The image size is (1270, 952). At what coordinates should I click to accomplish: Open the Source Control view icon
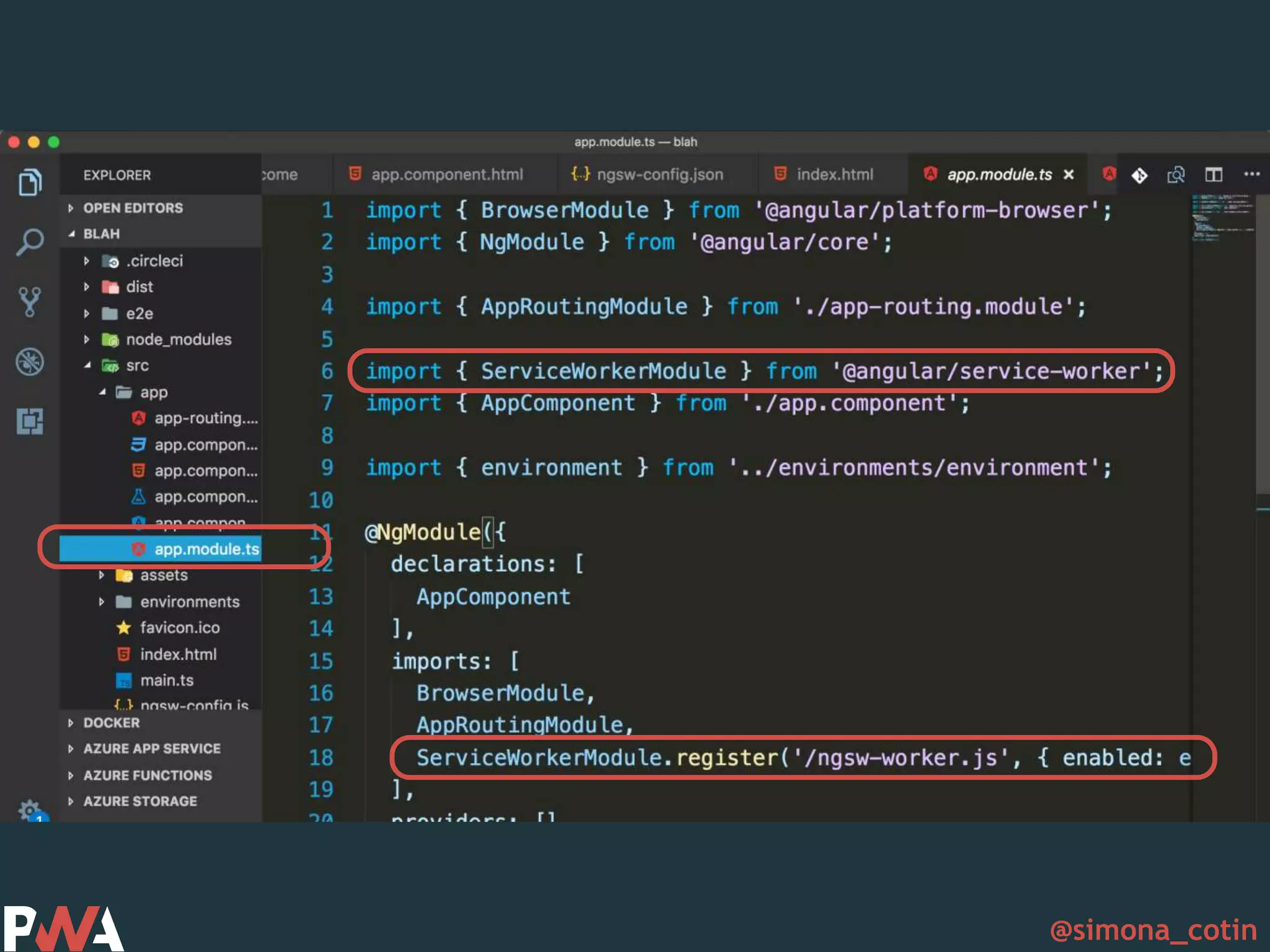coord(30,302)
